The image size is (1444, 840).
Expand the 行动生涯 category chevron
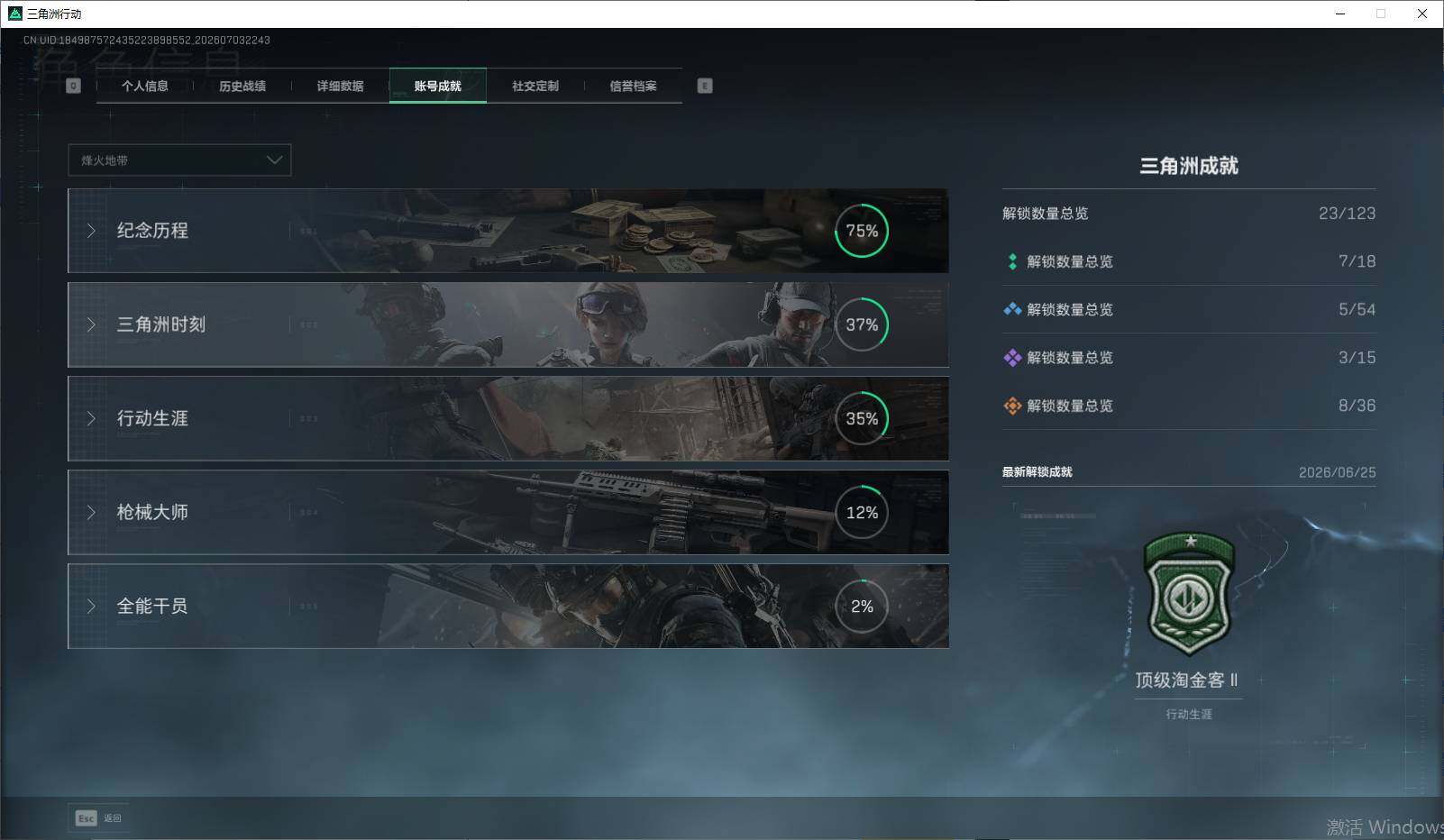[91, 418]
